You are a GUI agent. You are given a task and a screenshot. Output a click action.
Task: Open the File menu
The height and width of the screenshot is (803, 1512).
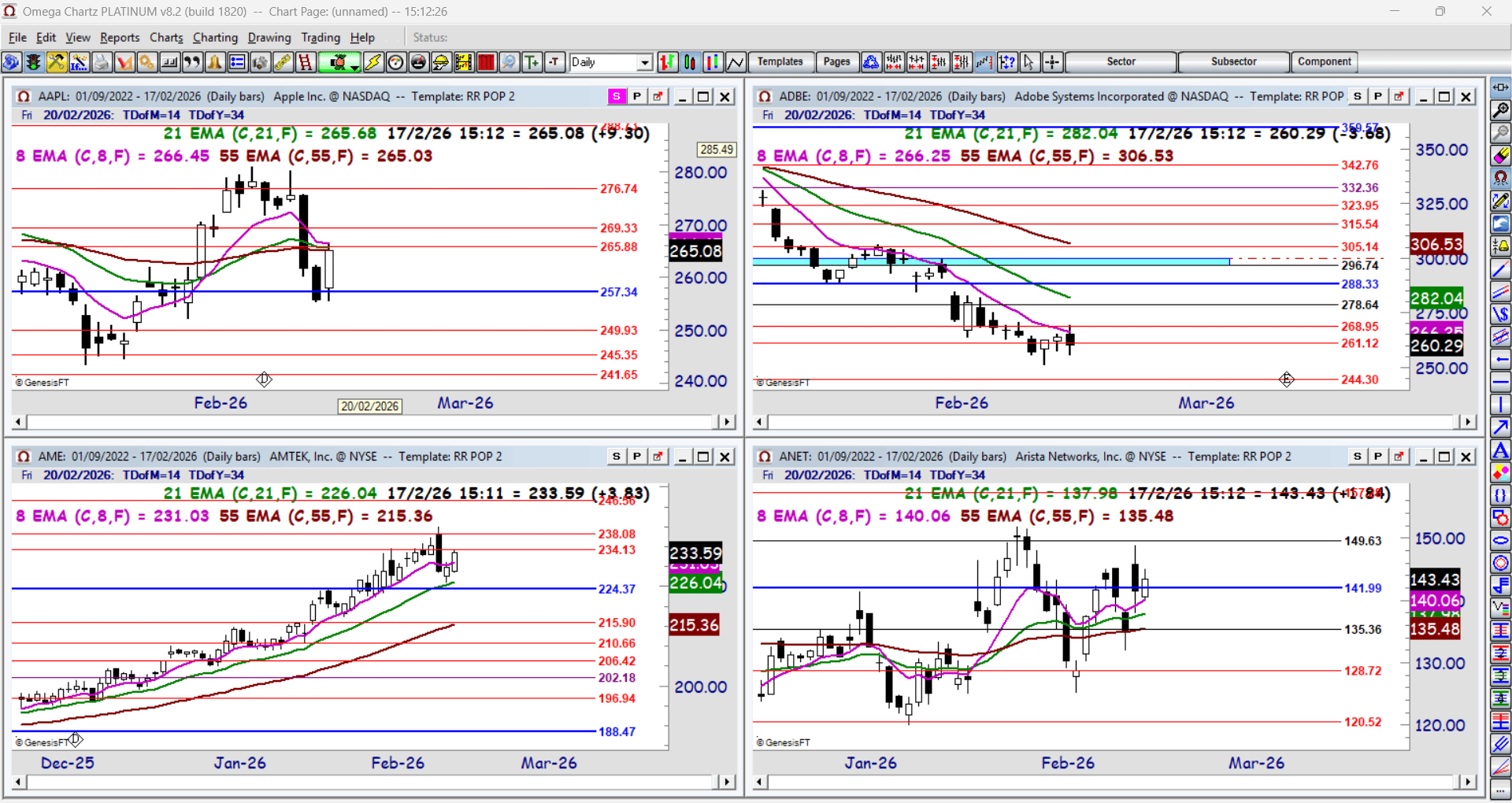pyautogui.click(x=17, y=37)
